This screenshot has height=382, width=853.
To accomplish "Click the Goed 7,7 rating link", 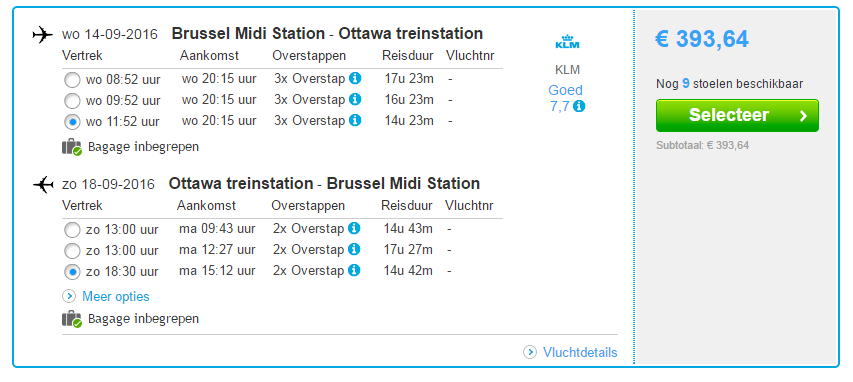I will [x=565, y=98].
